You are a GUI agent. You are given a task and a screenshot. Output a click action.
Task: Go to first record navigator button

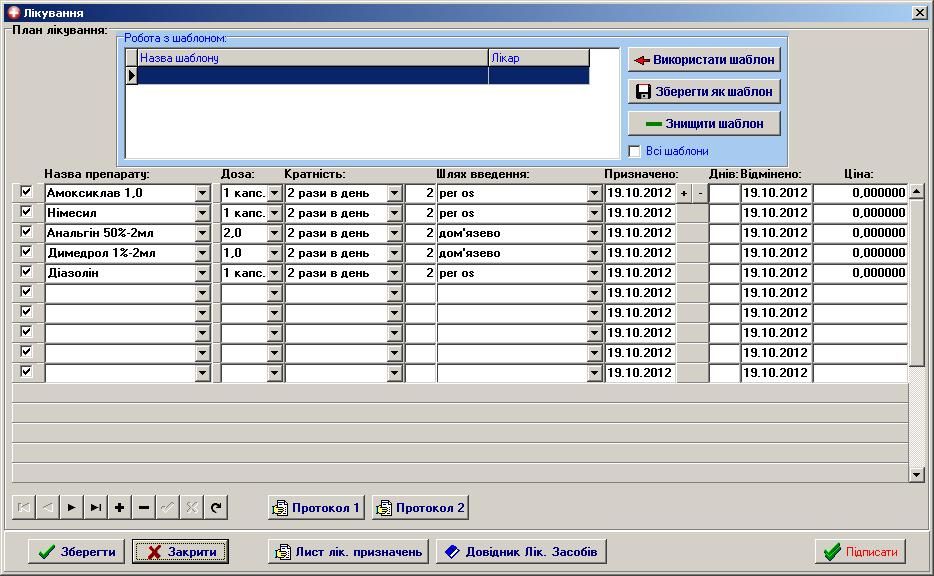click(23, 507)
